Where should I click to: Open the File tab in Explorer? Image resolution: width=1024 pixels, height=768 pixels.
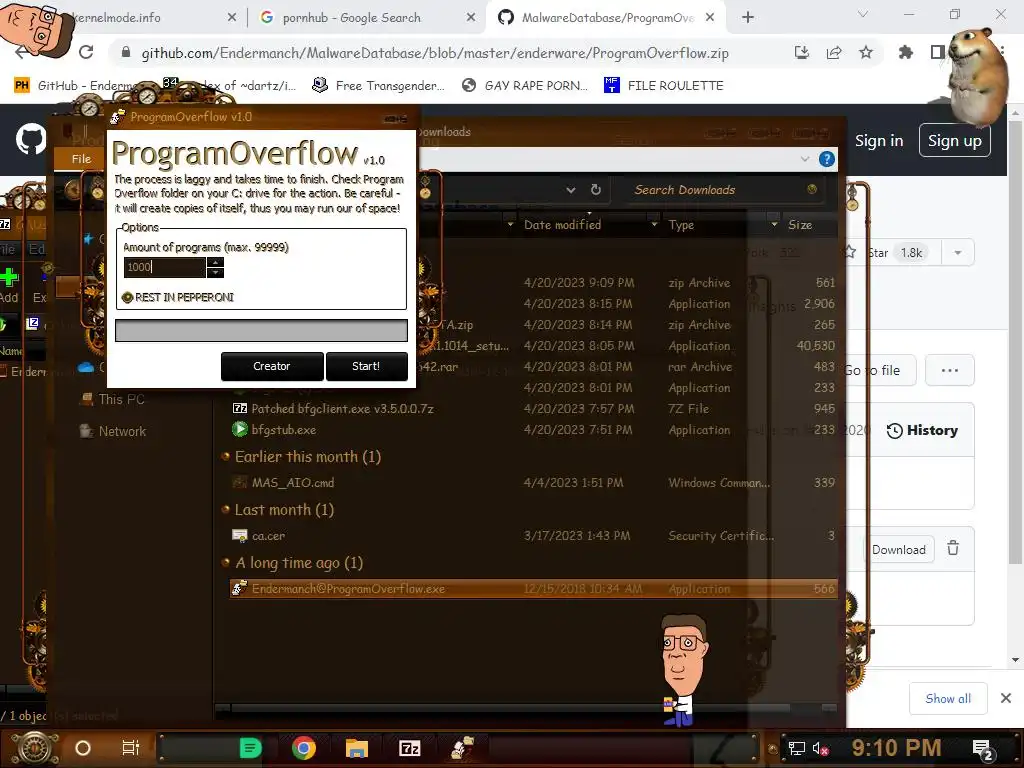(81, 159)
